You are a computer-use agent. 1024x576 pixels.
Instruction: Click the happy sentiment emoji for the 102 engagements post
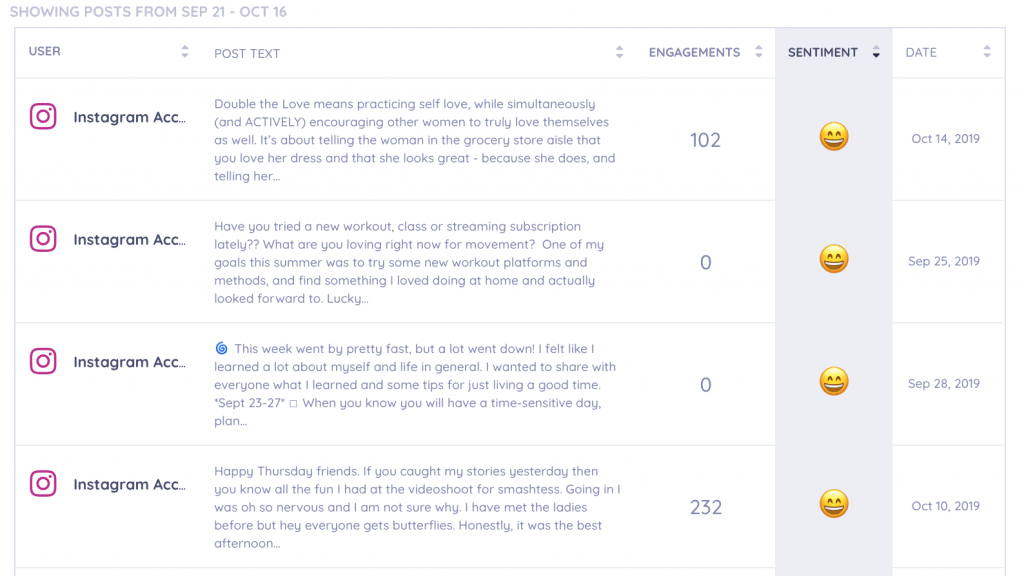(834, 137)
